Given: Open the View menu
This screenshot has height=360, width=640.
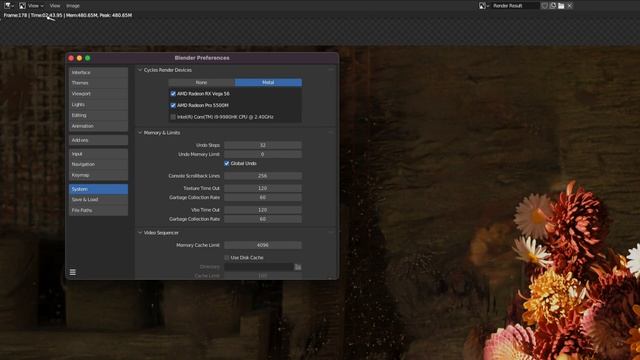Looking at the screenshot, I should point(55,6).
